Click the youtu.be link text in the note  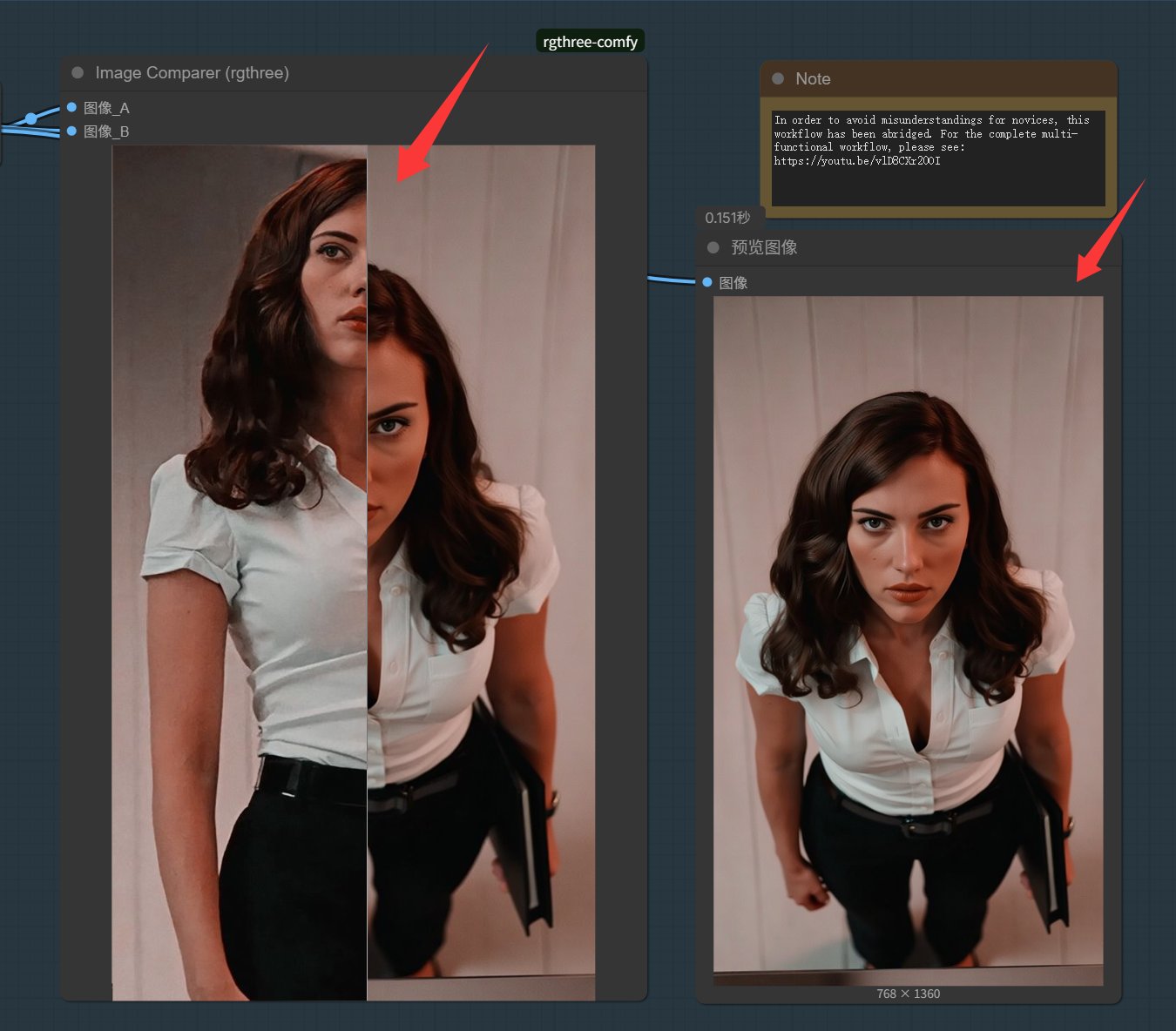[x=856, y=161]
